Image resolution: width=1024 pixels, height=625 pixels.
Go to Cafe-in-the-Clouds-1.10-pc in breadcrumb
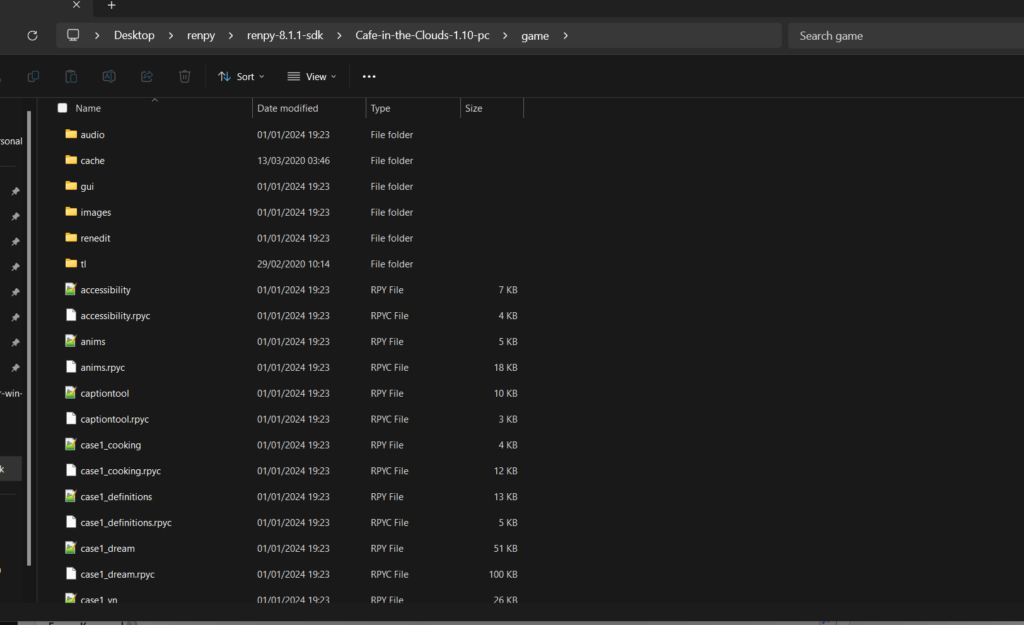[422, 35]
